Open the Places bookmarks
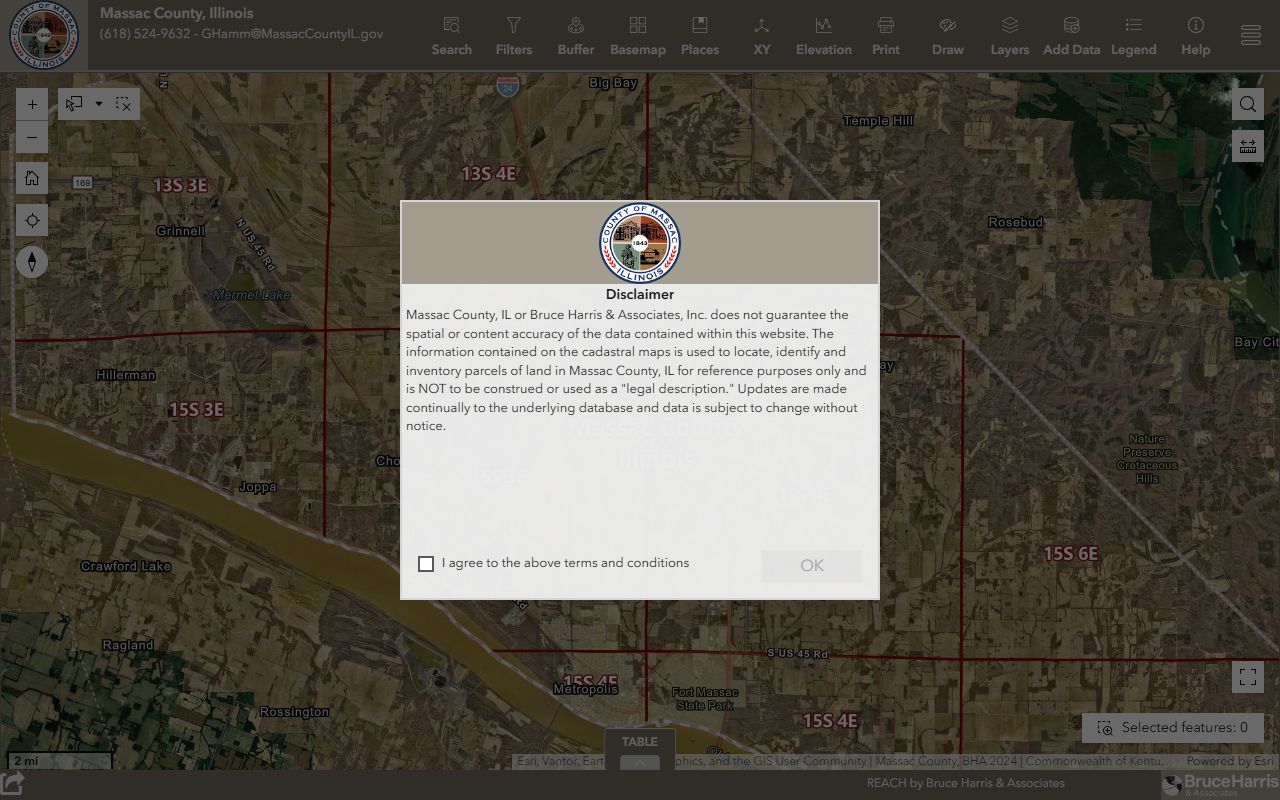1280x800 pixels. coord(700,36)
